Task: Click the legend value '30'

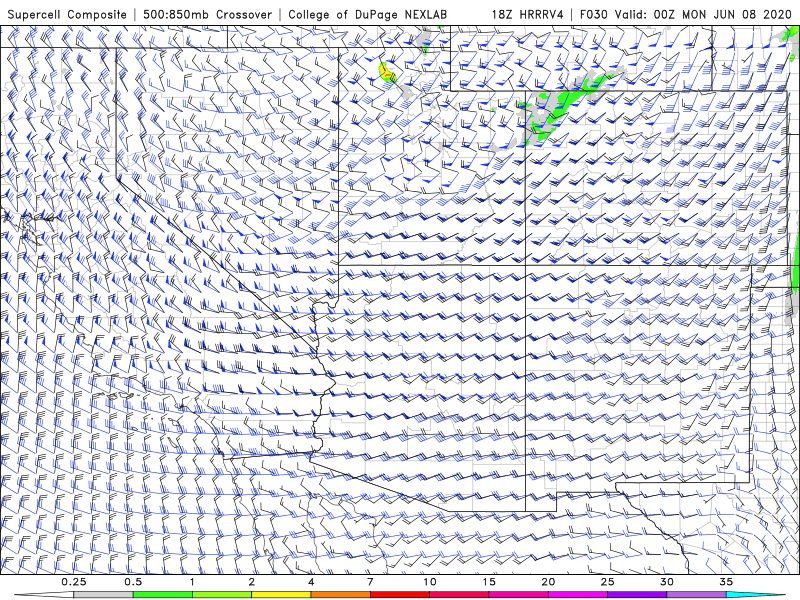Action: coord(667,582)
